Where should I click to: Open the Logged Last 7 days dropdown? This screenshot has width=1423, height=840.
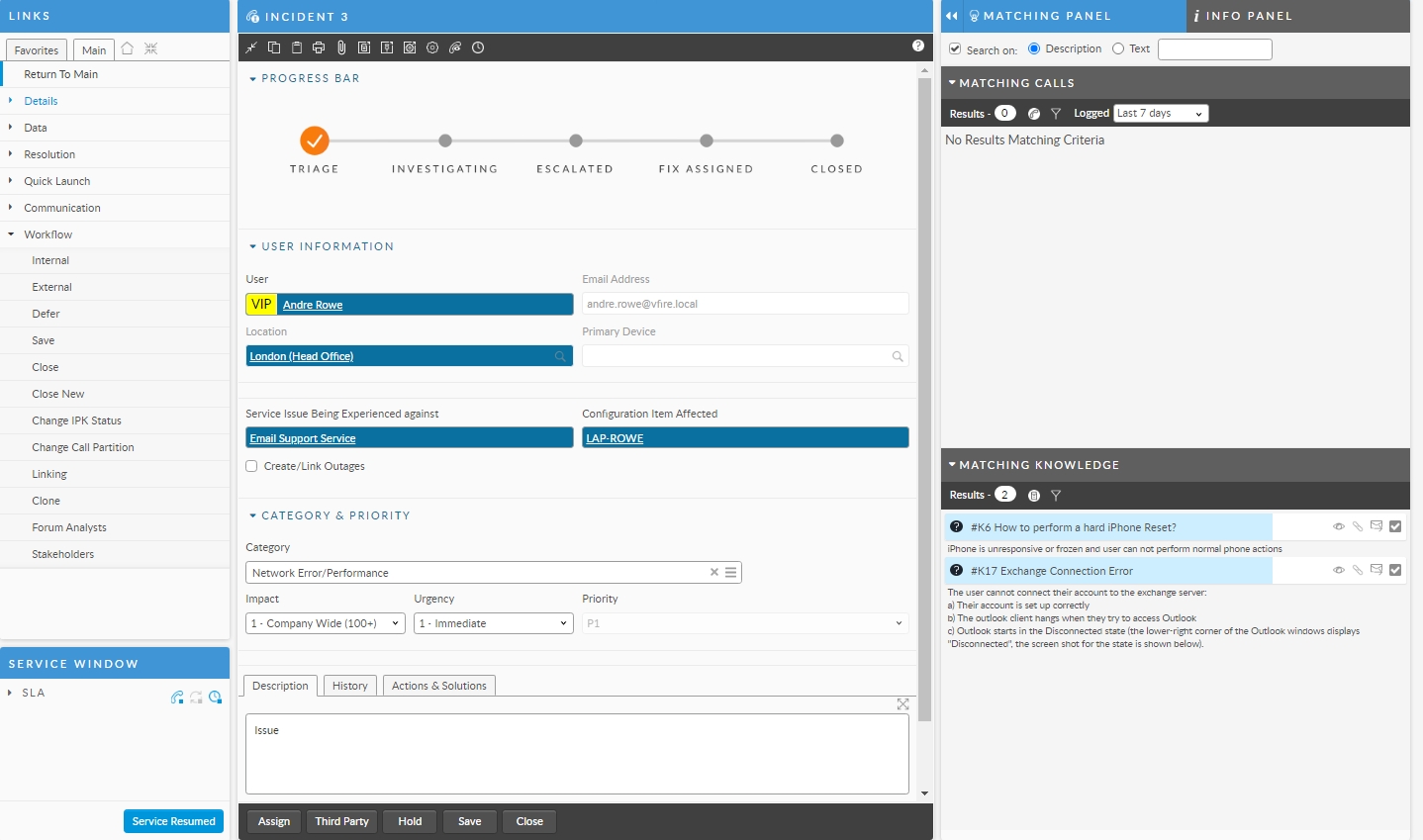coord(1161,114)
